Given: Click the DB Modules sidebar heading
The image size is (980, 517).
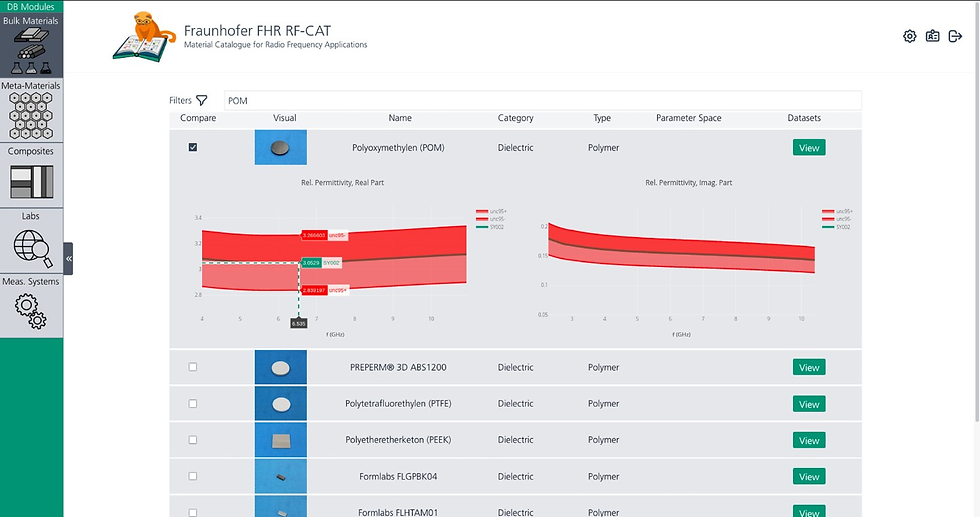Looking at the screenshot, I should [31, 7].
